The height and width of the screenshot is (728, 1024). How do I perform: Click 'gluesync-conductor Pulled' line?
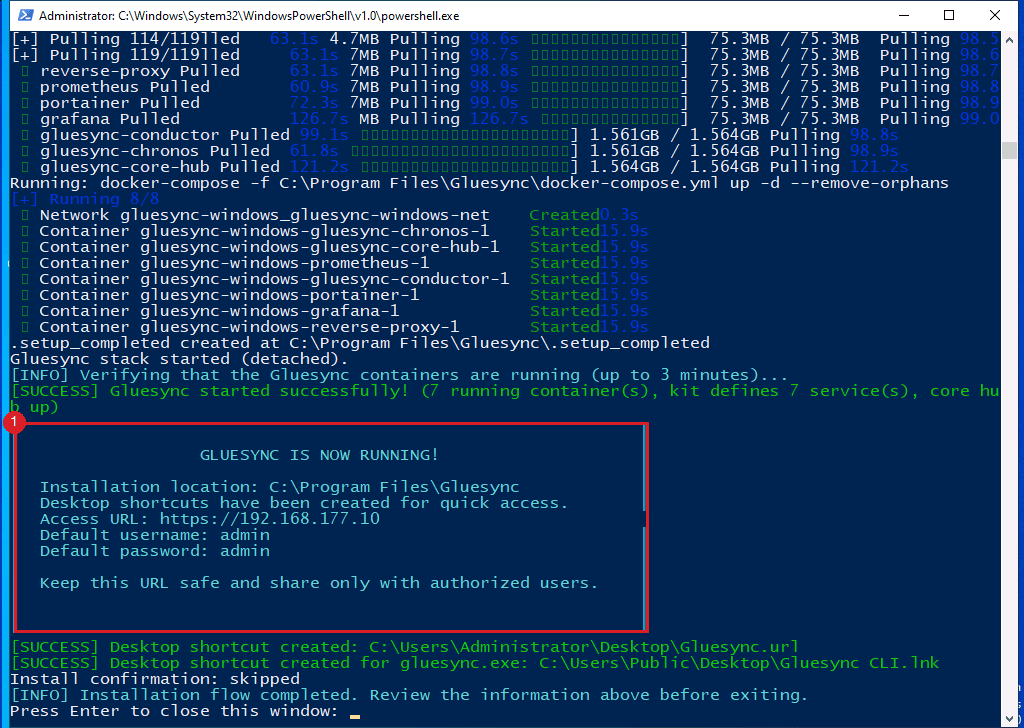pyautogui.click(x=459, y=135)
